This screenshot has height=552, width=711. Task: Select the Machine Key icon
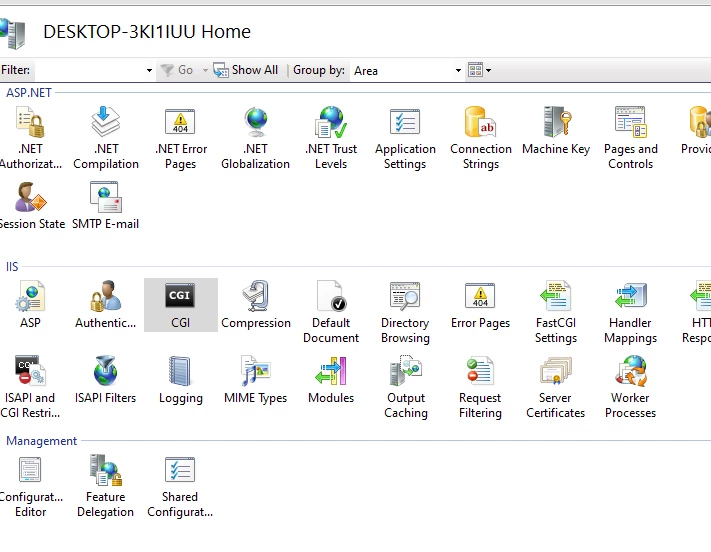click(556, 132)
